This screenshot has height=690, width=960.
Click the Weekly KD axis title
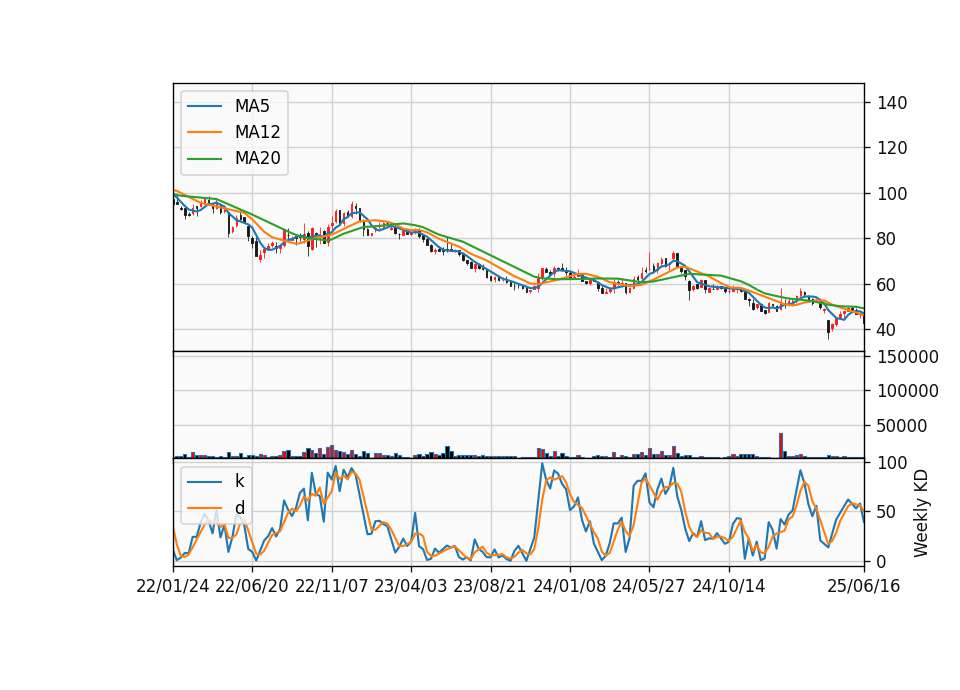click(x=921, y=513)
